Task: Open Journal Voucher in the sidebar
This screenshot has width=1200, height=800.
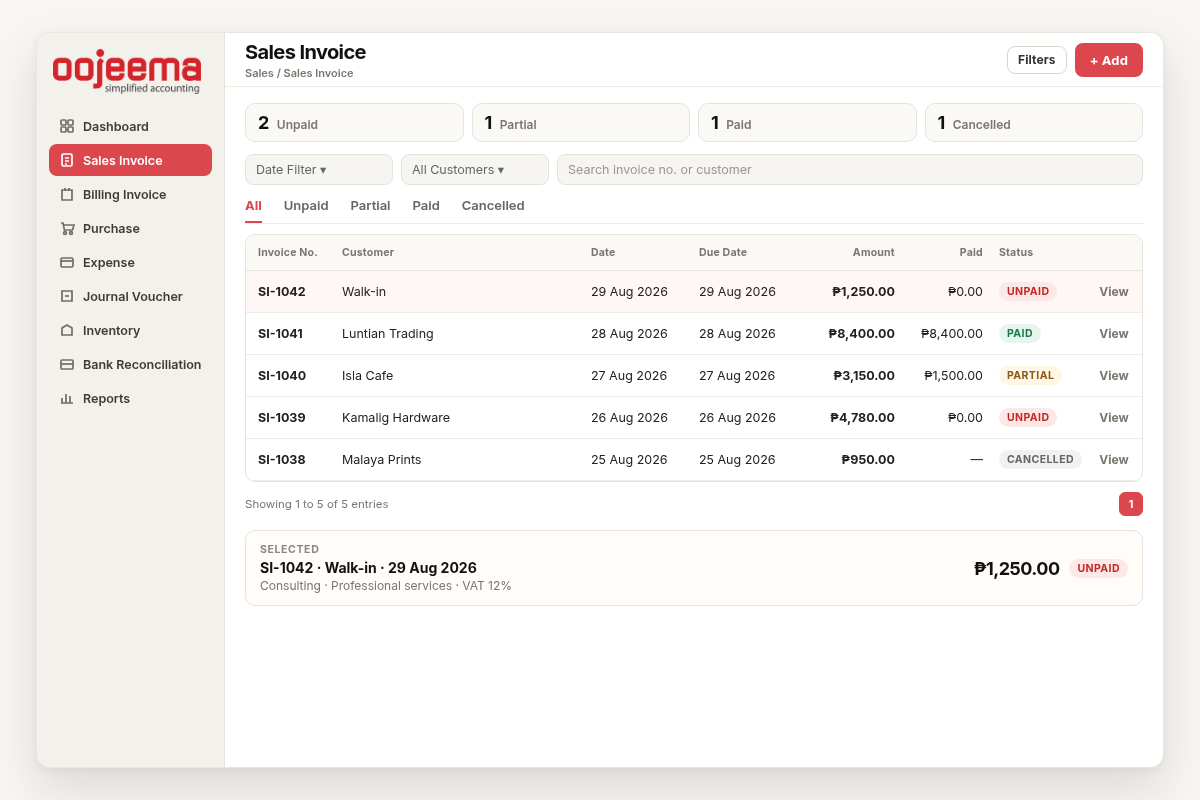Action: click(x=130, y=296)
